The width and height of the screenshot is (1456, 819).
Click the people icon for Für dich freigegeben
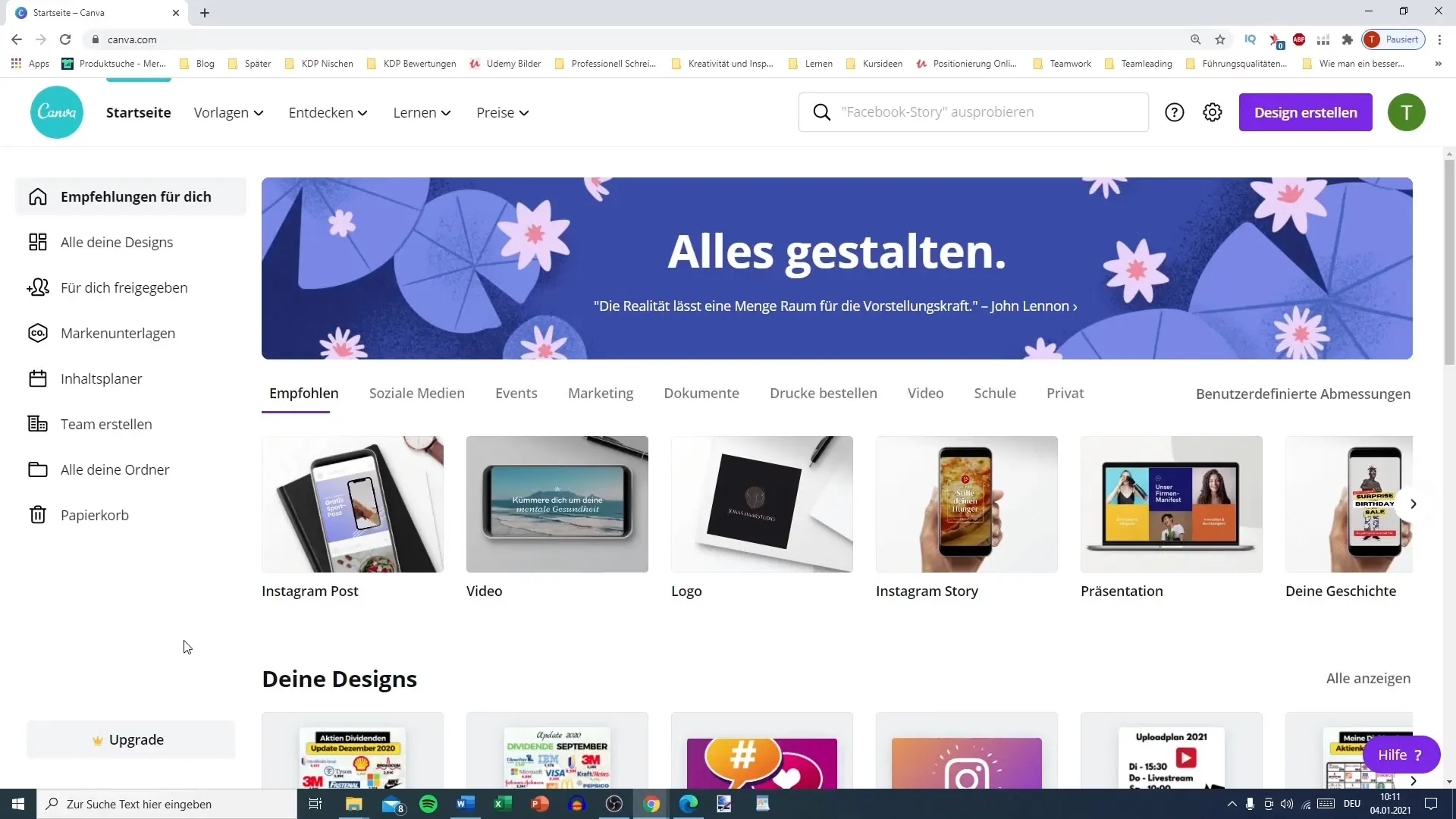point(38,287)
